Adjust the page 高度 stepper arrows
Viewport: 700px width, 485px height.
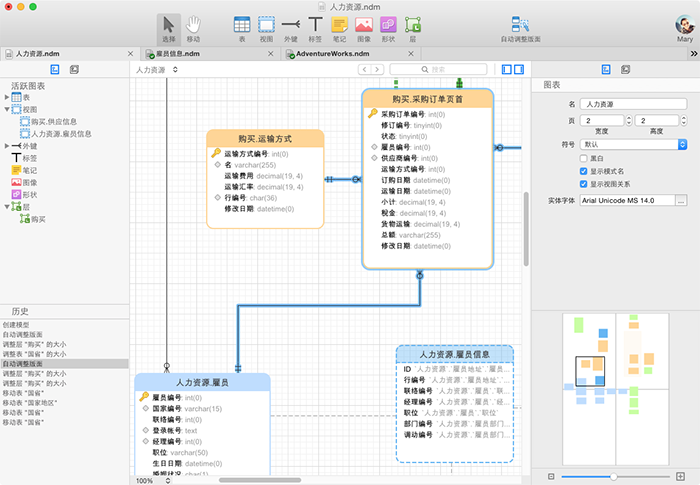click(683, 121)
